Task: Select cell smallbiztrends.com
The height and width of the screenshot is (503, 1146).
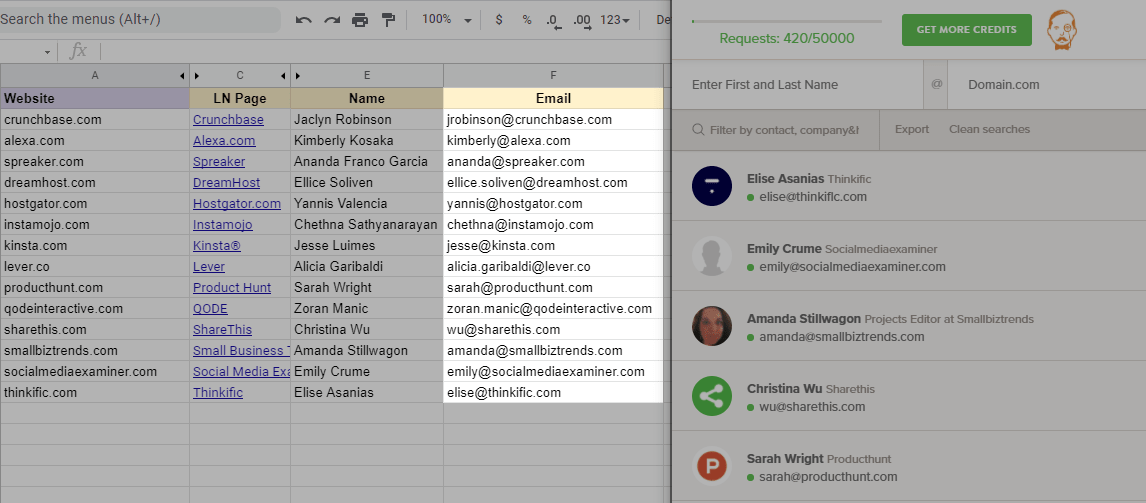Action: pyautogui.click(x=95, y=351)
